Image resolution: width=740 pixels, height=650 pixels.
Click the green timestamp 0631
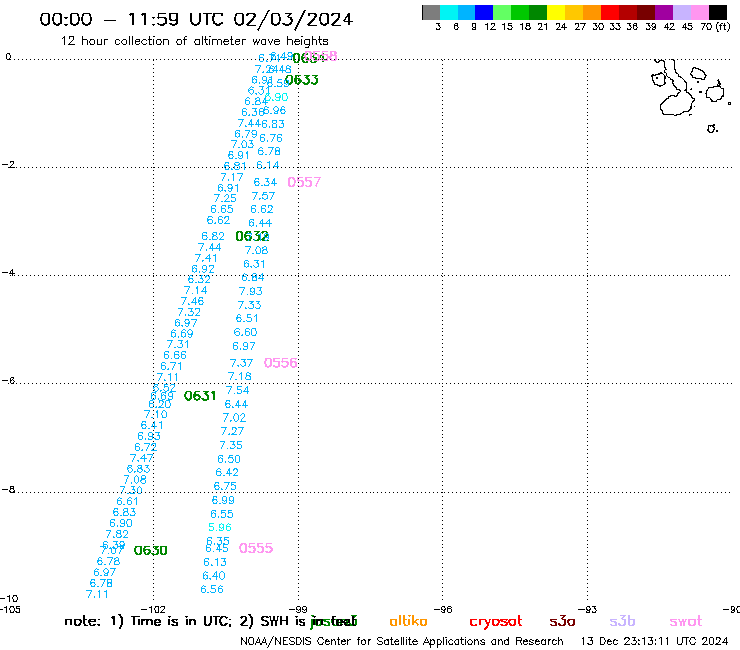(x=200, y=396)
